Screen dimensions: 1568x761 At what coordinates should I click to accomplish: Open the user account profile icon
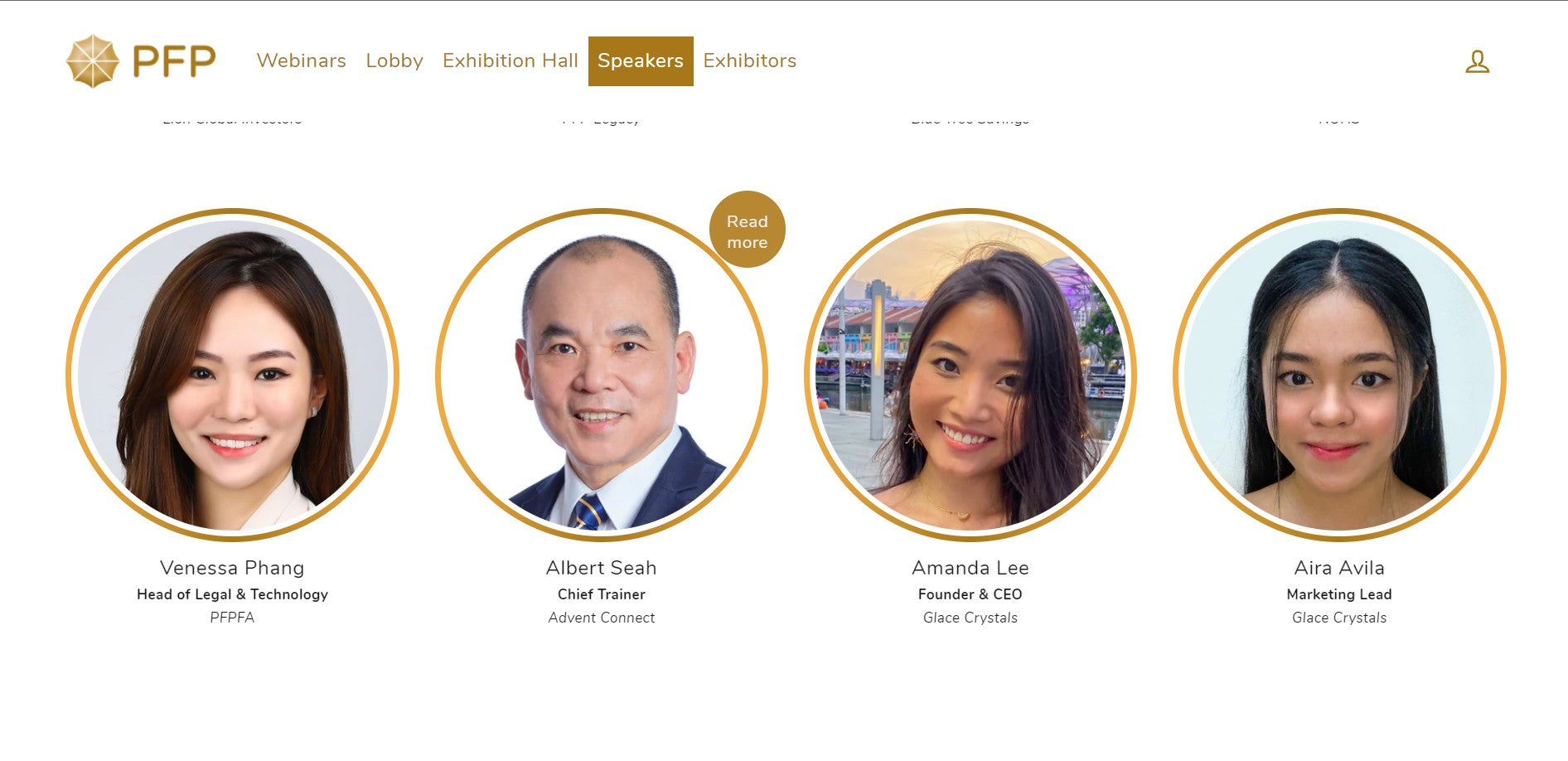1477,61
